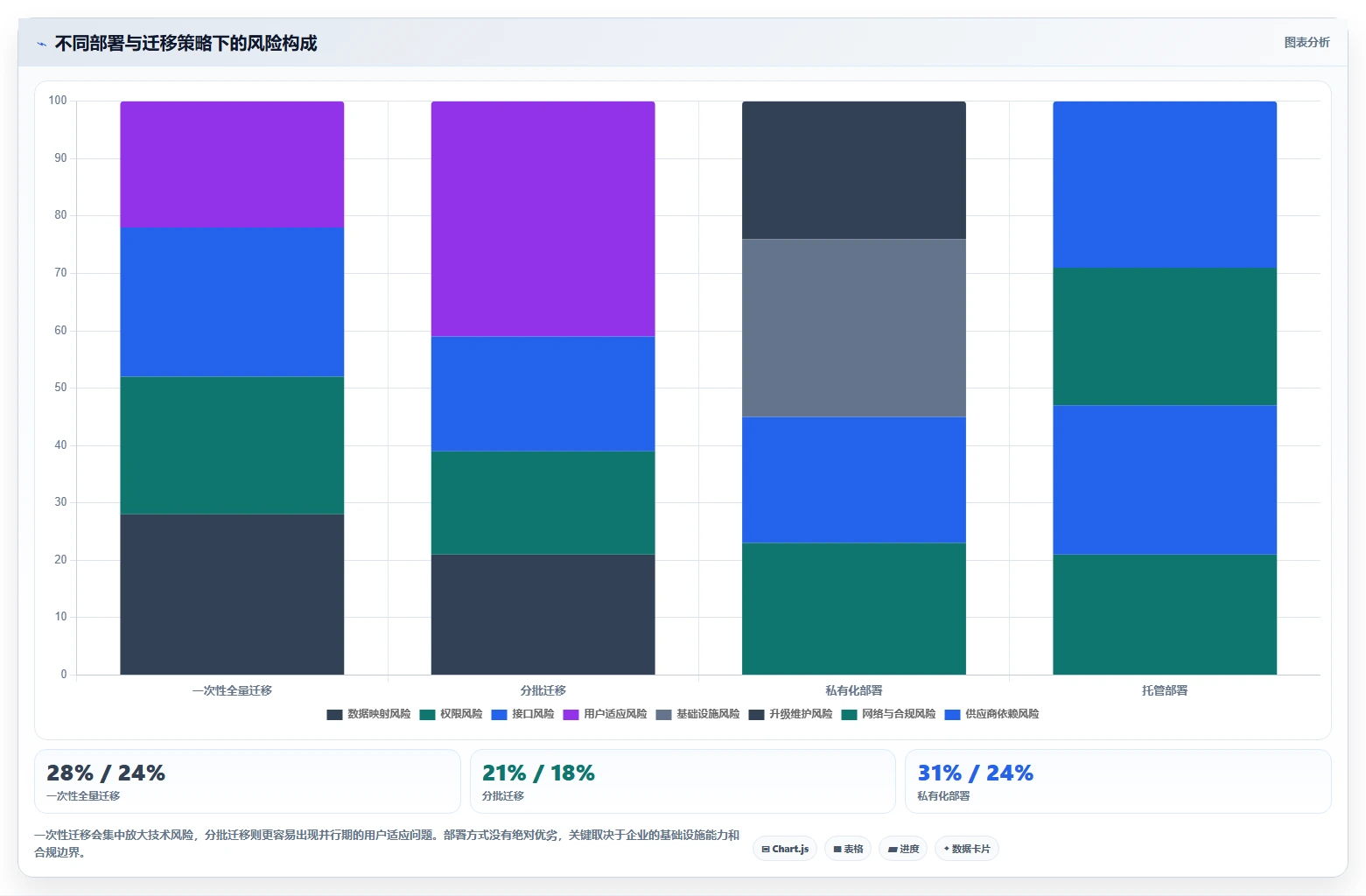Click 私有化部署 caption under 31% / 24%
This screenshot has height=896, width=1366.
pyautogui.click(x=943, y=796)
